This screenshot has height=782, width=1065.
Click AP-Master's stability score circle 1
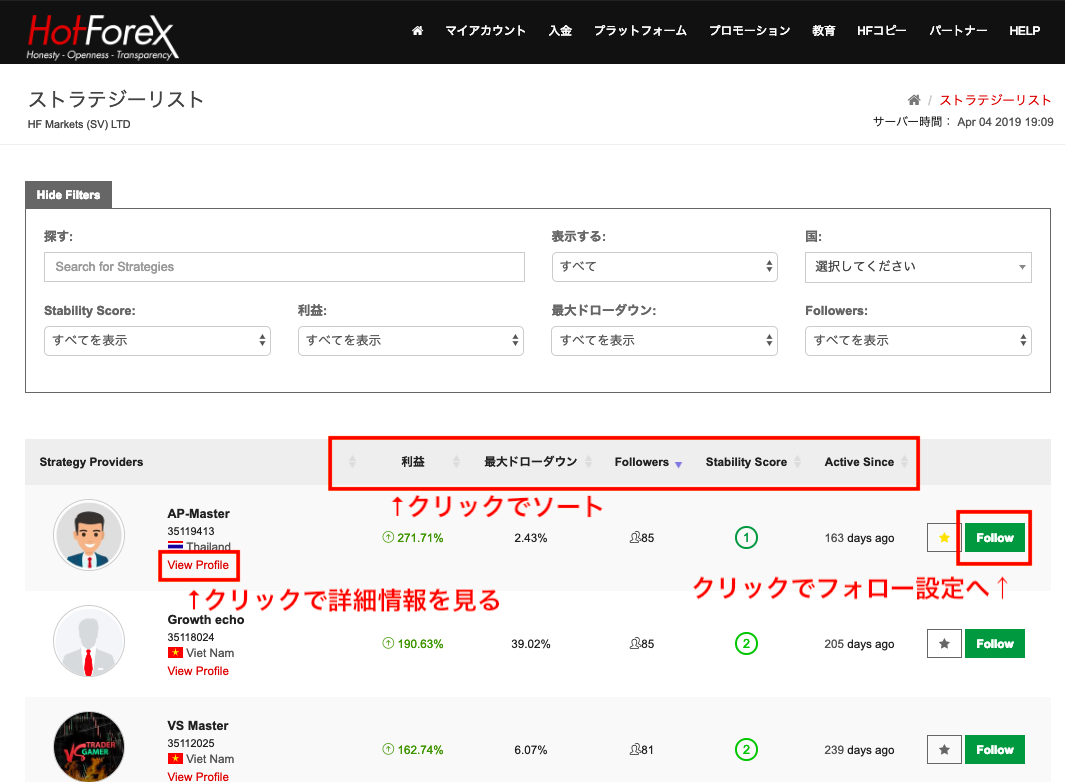tap(746, 538)
